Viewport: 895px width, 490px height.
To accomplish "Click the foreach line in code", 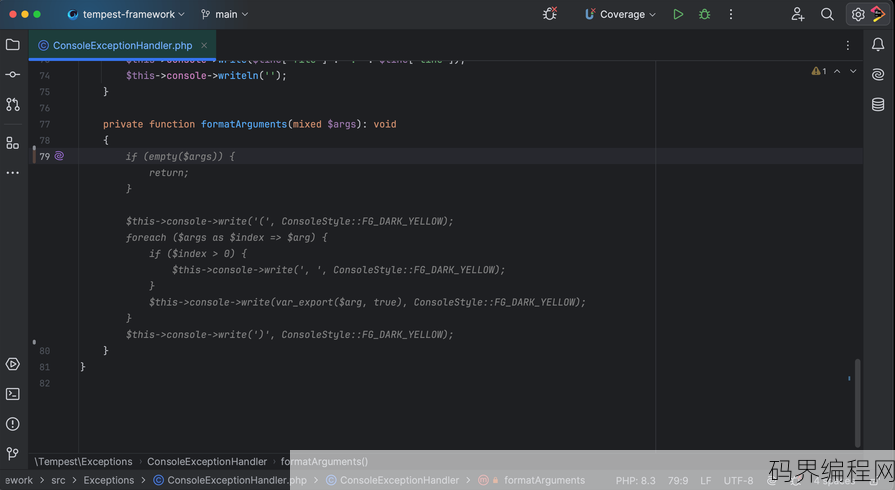I will pyautogui.click(x=227, y=237).
